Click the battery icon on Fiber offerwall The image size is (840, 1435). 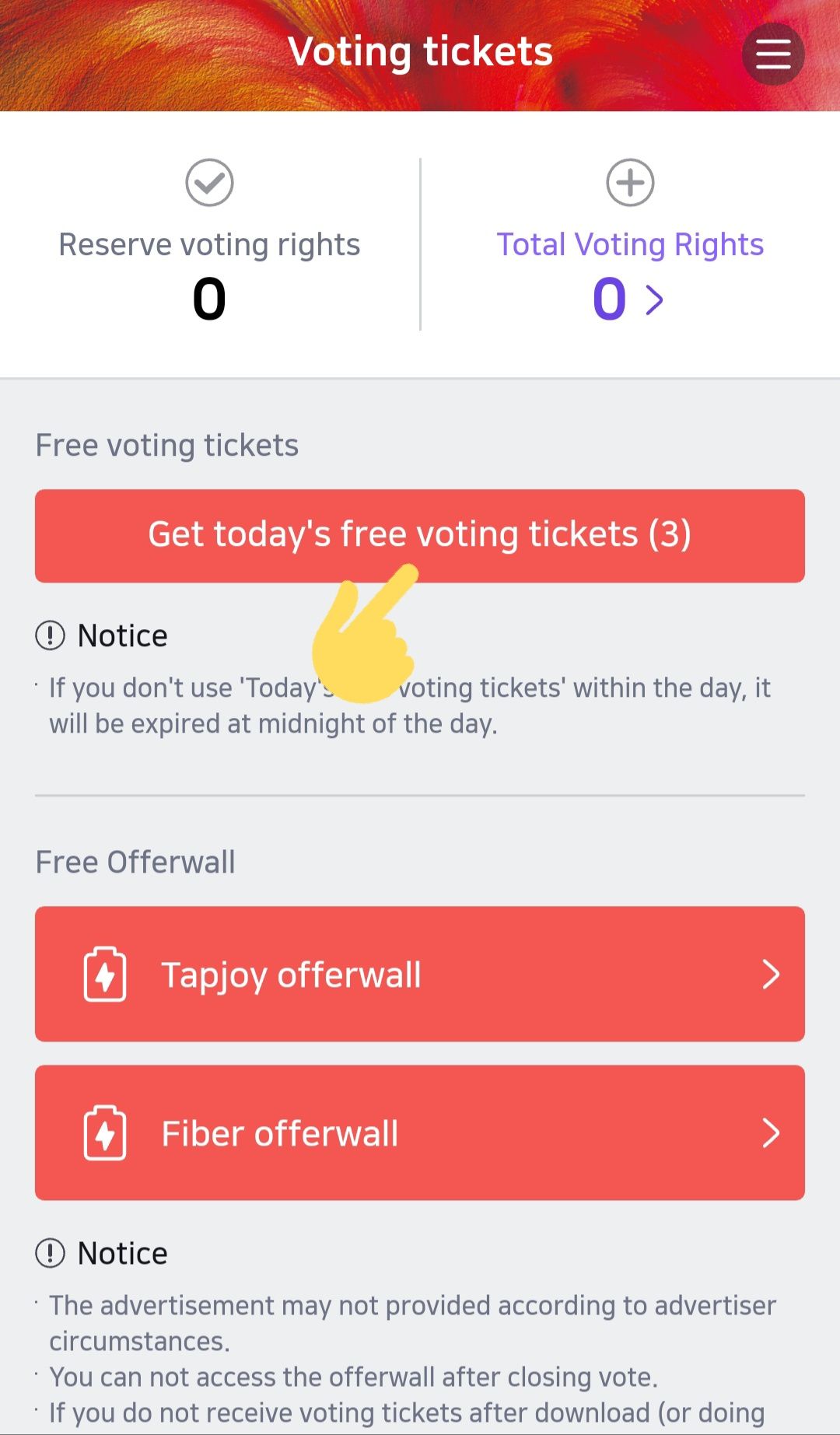105,1132
